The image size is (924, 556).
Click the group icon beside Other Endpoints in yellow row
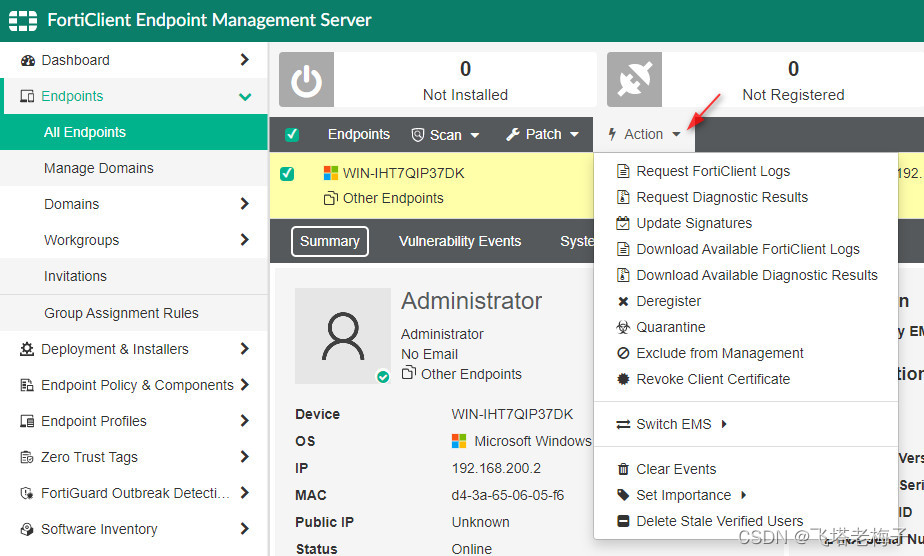(x=331, y=198)
